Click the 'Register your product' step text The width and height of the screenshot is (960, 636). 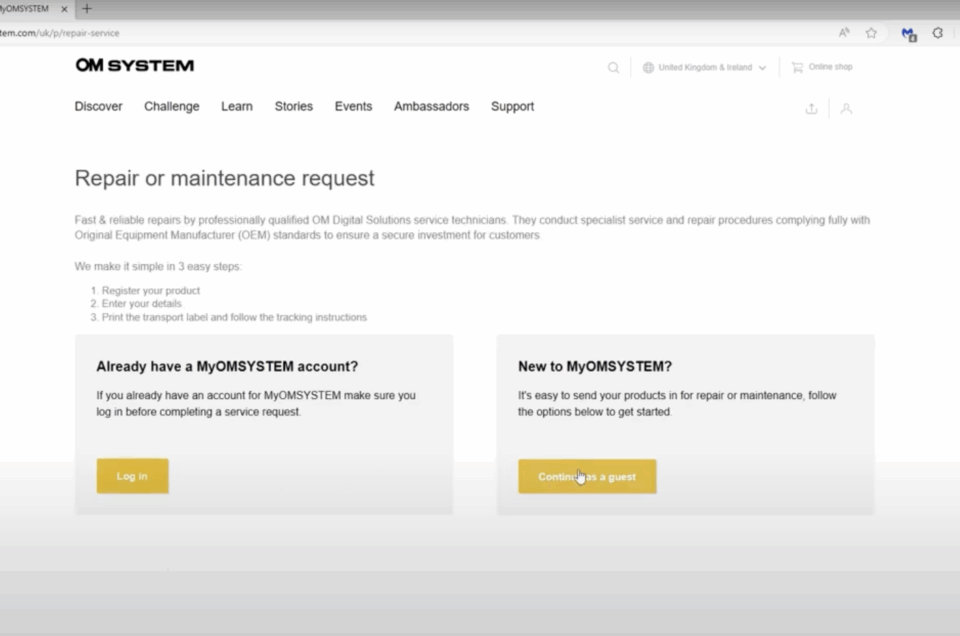click(151, 291)
